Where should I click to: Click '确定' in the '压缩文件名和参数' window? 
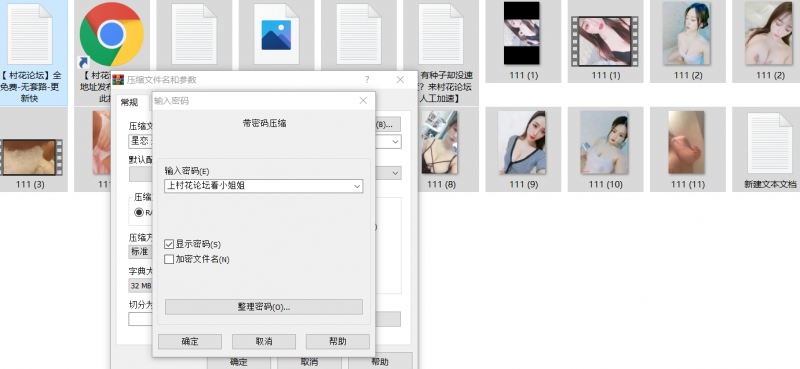(239, 362)
